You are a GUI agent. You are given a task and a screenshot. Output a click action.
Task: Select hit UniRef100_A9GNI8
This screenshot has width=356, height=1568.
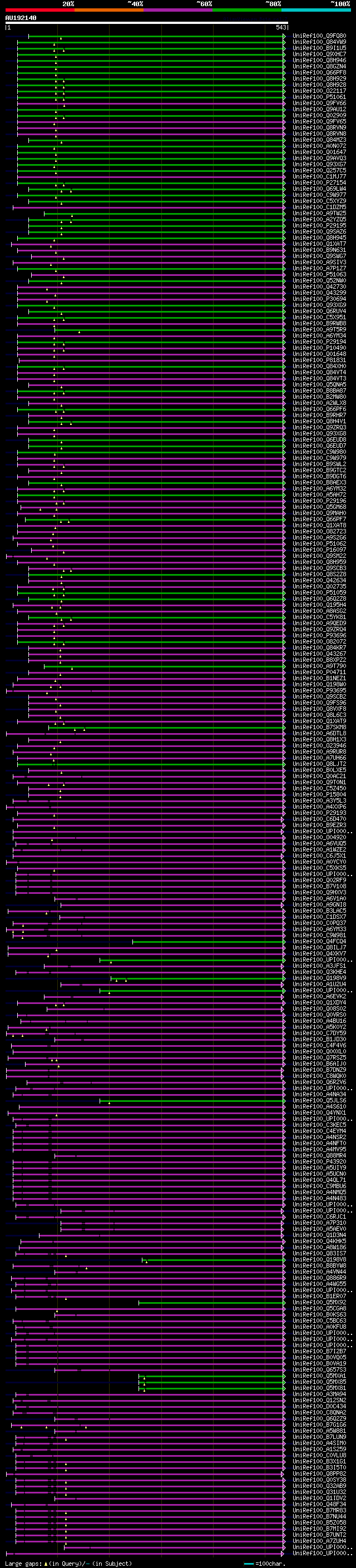coord(319,904)
